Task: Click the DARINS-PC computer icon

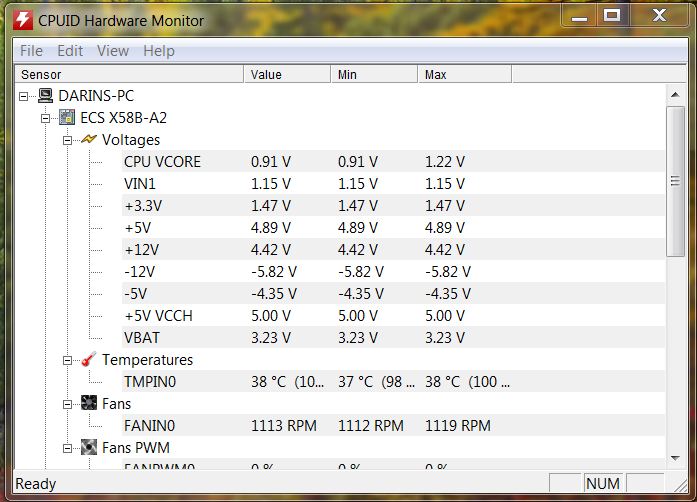Action: [45, 95]
